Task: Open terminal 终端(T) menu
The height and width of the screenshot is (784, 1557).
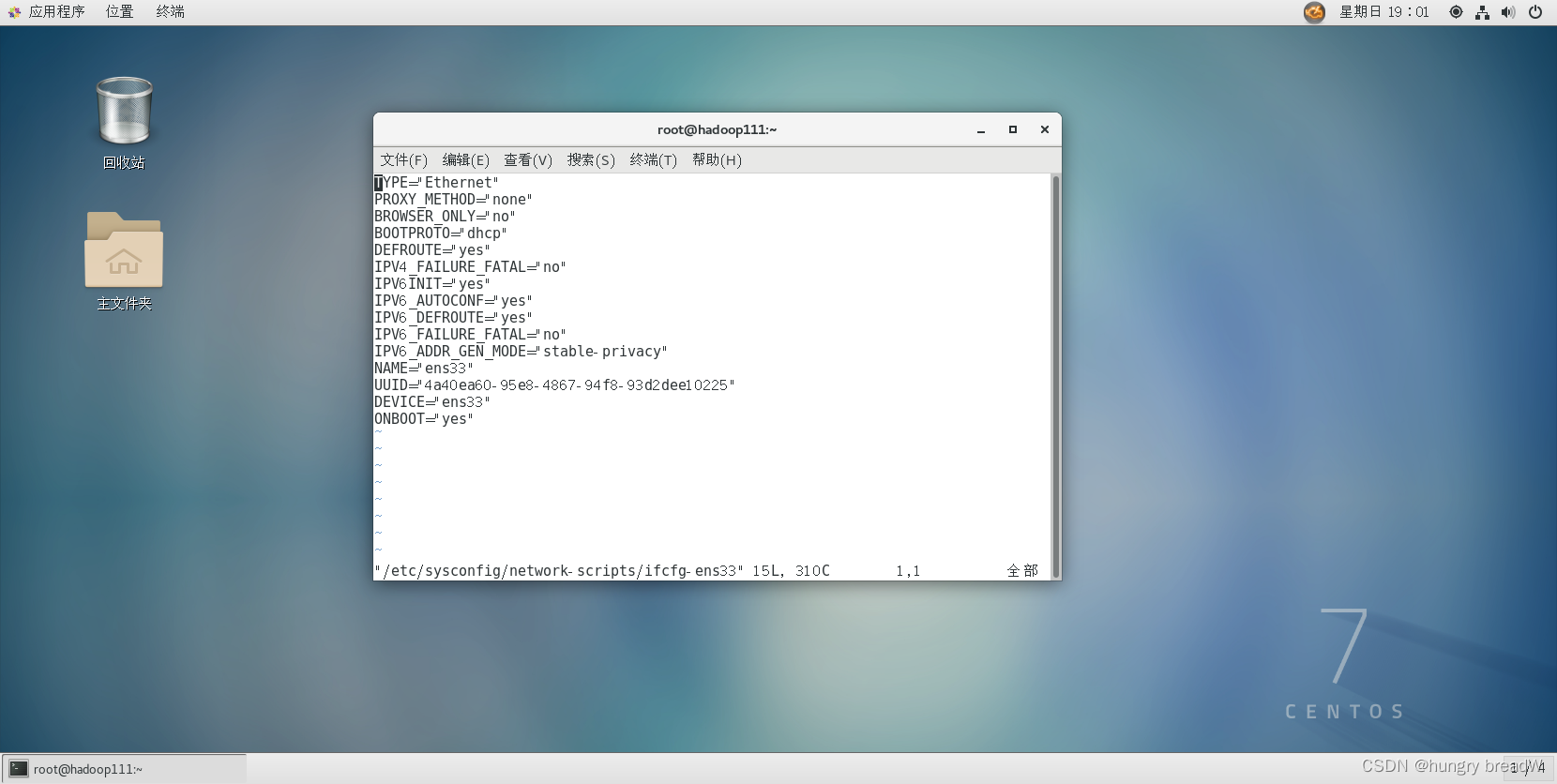Action: [x=654, y=160]
